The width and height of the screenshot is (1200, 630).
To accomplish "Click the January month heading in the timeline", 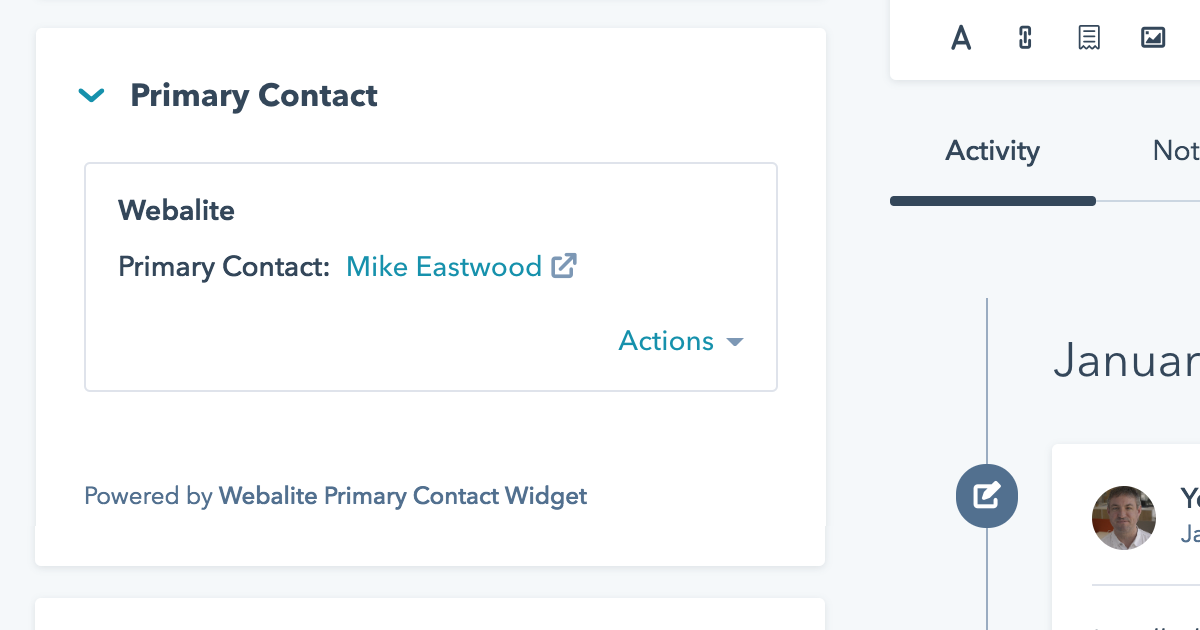I will click(x=1126, y=360).
